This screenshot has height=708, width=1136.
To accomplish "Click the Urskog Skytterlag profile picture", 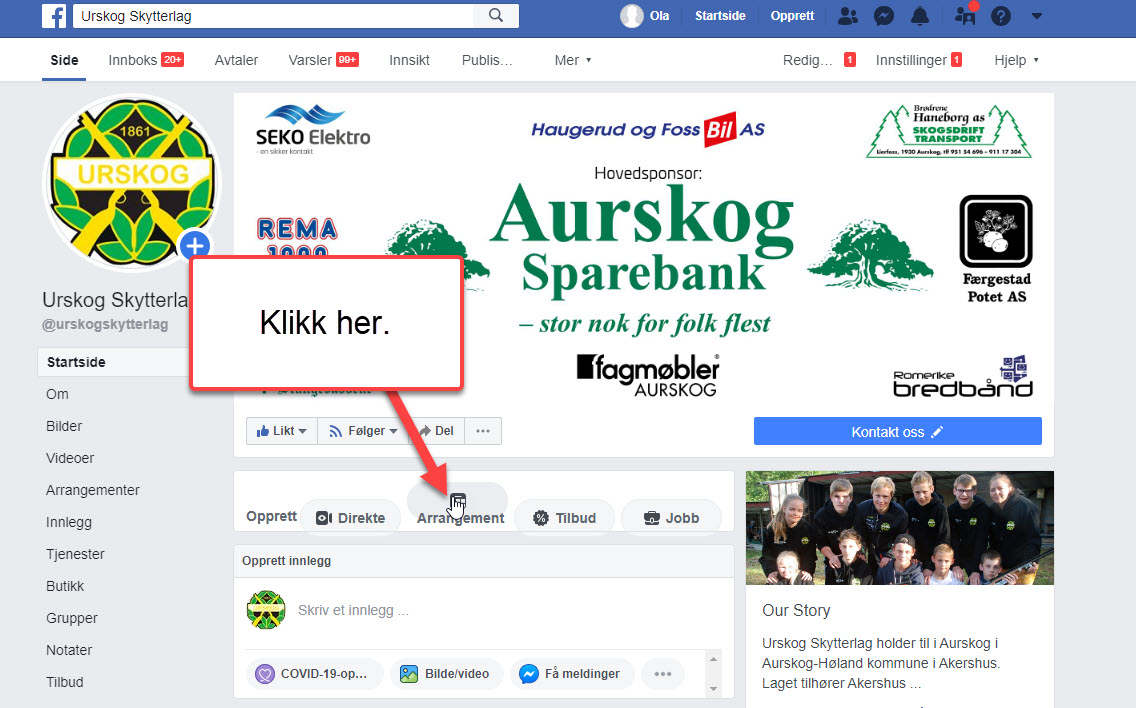I will [x=133, y=182].
